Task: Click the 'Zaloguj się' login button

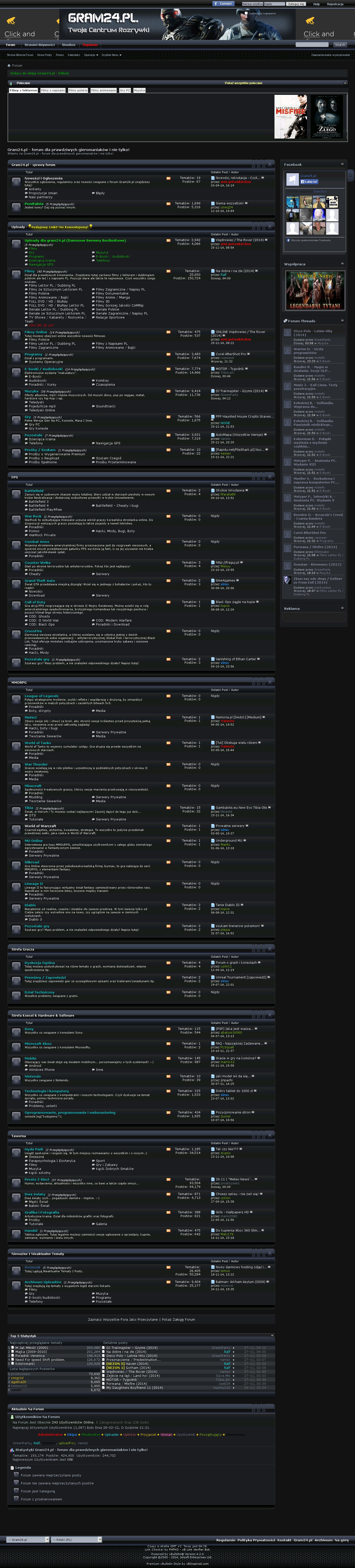Action: 295,4
